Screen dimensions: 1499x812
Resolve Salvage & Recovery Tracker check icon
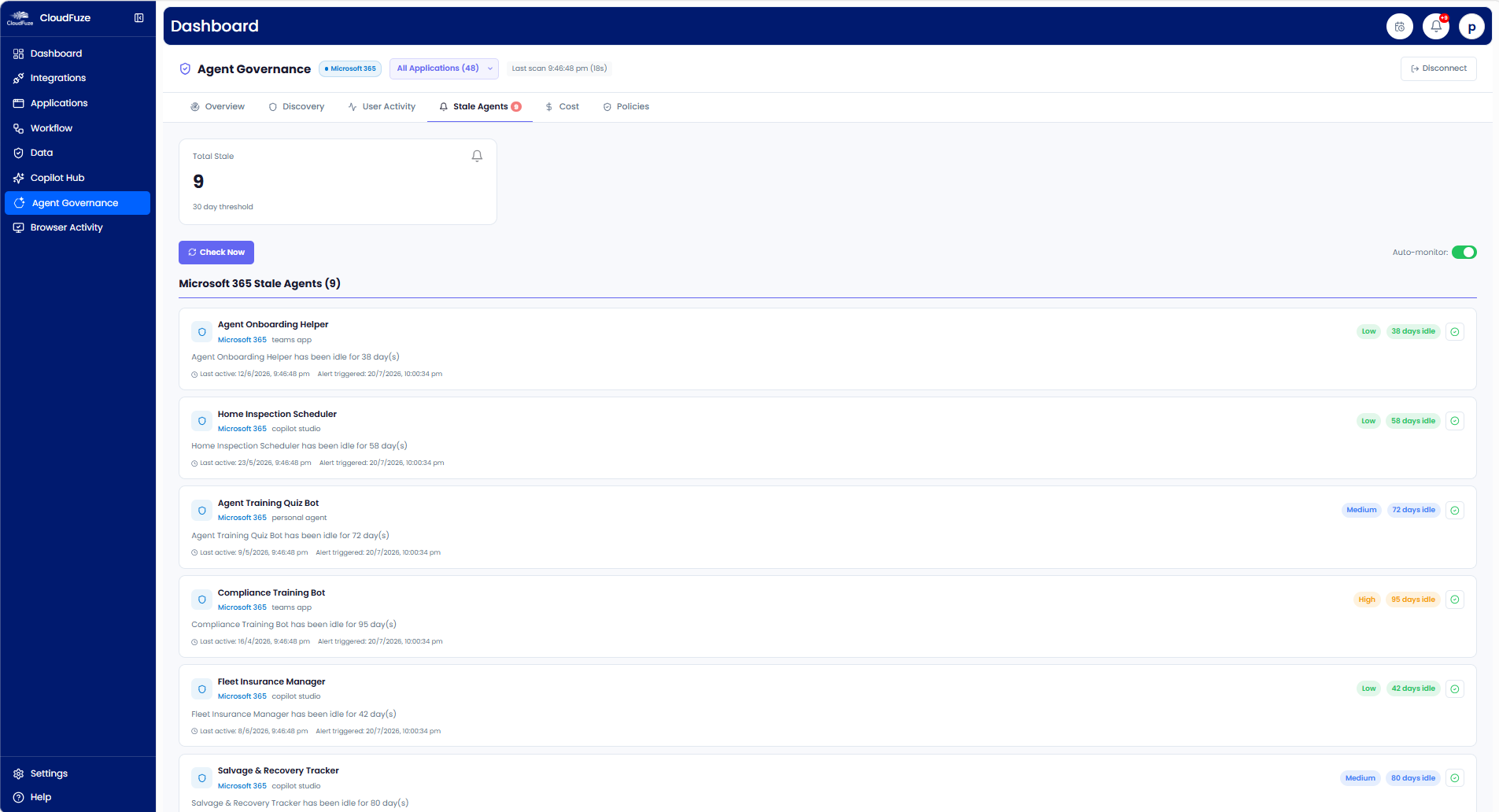point(1455,778)
